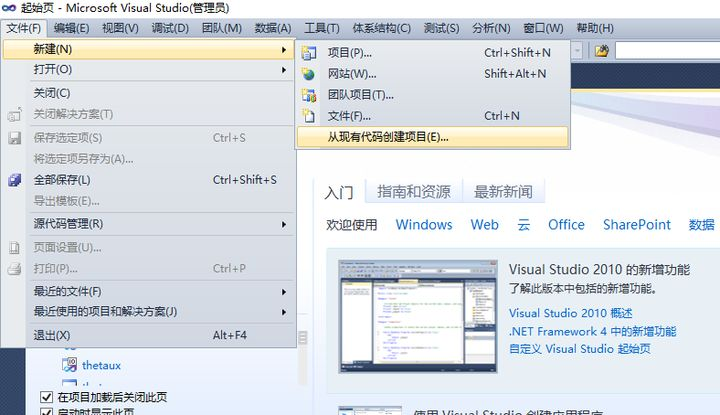720x415 pixels.
Task: Click the thetaux project icon
Action: 69,365
